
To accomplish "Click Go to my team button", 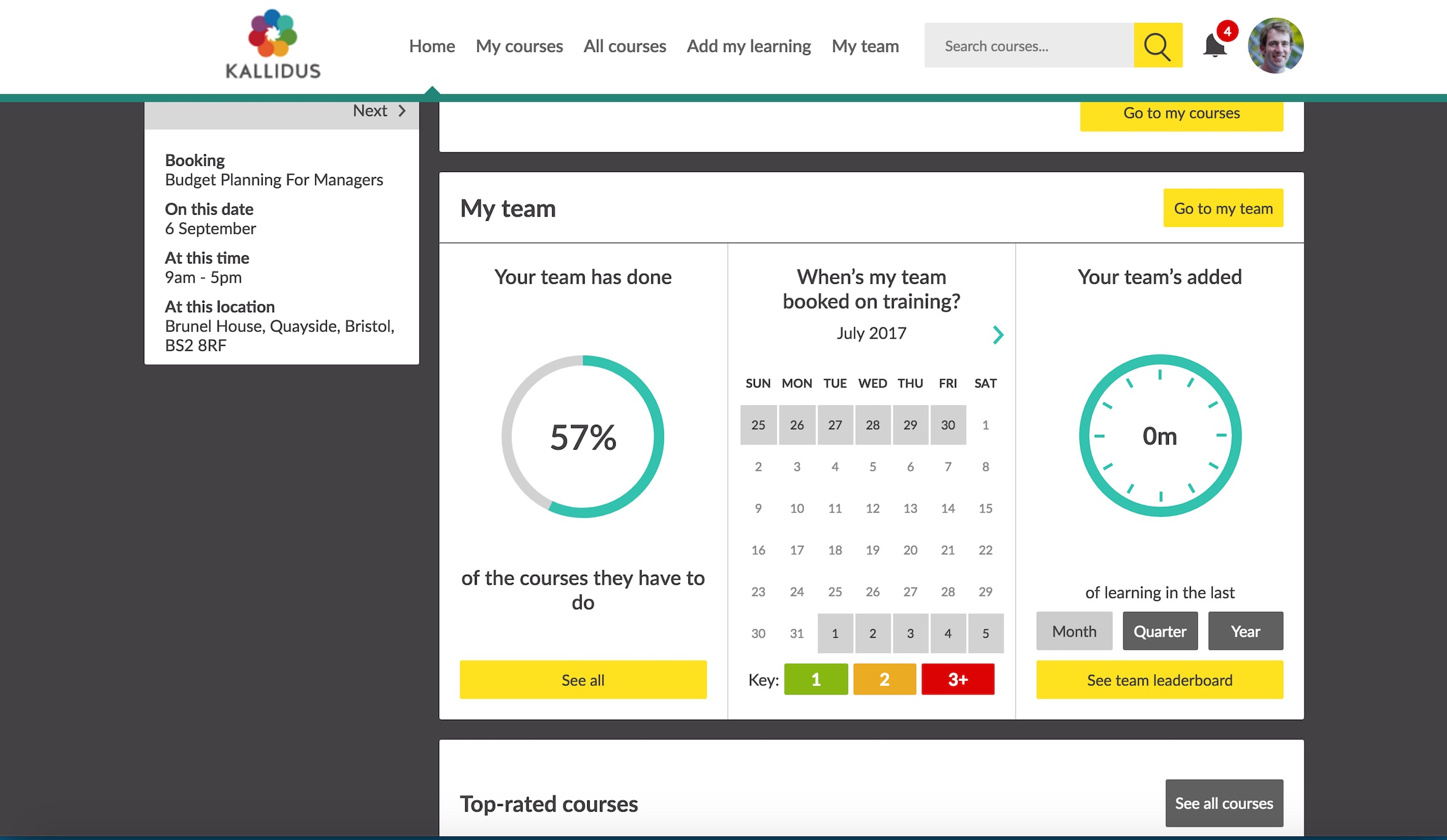I will click(x=1222, y=208).
